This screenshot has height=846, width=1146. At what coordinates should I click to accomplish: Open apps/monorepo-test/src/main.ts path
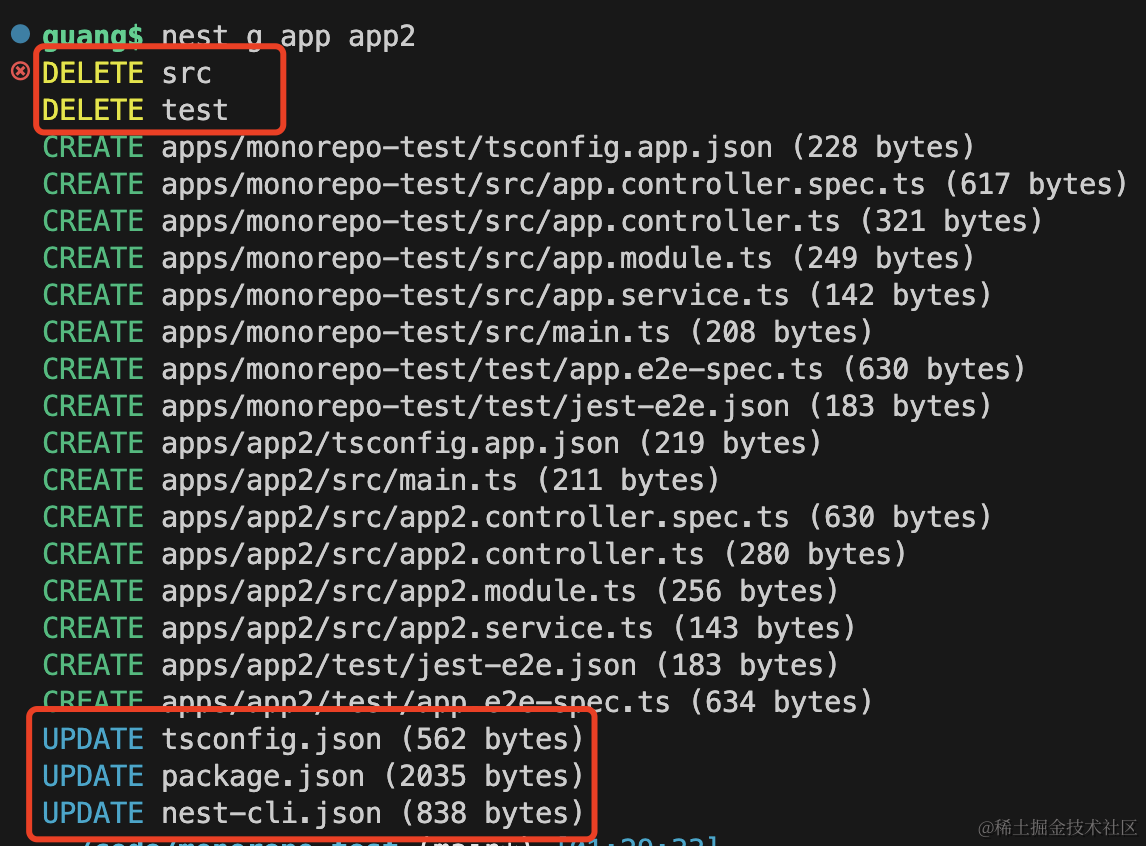(x=416, y=332)
